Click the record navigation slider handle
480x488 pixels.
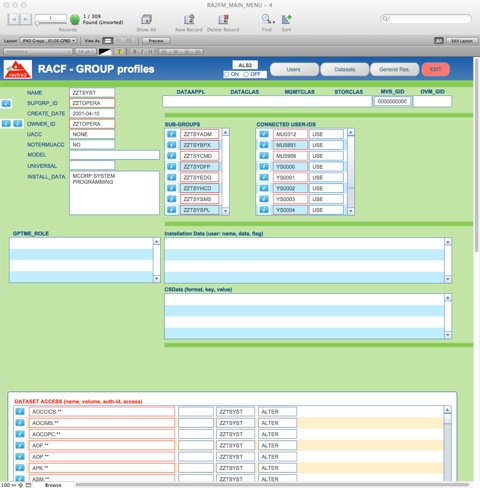tap(38, 23)
